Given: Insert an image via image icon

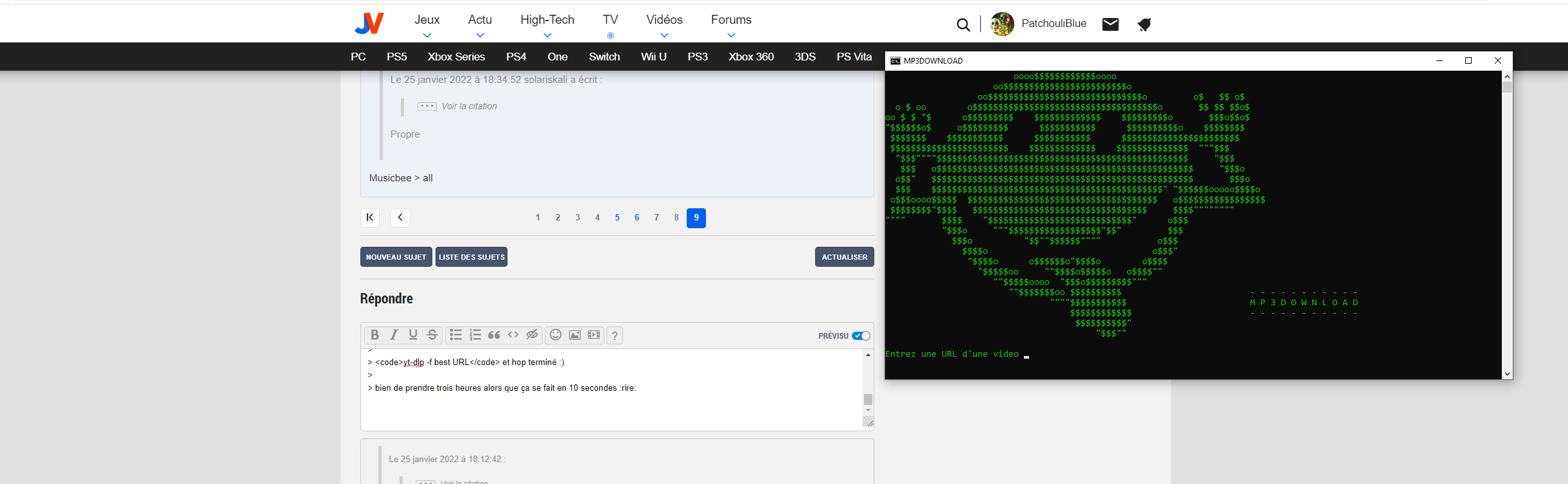Looking at the screenshot, I should tap(575, 335).
